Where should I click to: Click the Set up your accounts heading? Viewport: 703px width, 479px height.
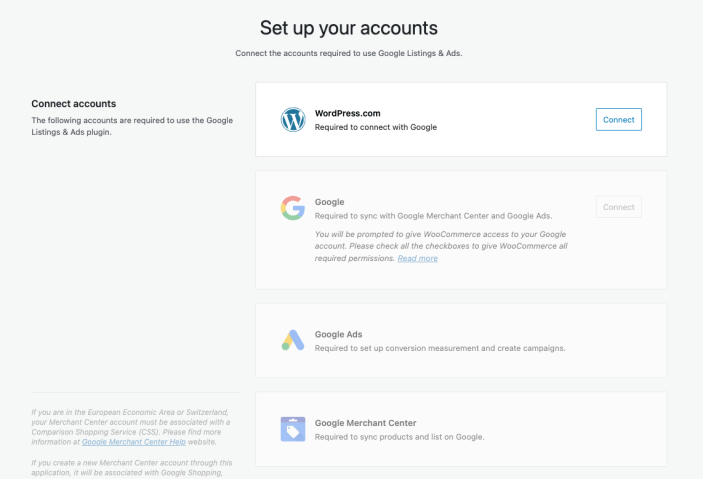click(349, 28)
